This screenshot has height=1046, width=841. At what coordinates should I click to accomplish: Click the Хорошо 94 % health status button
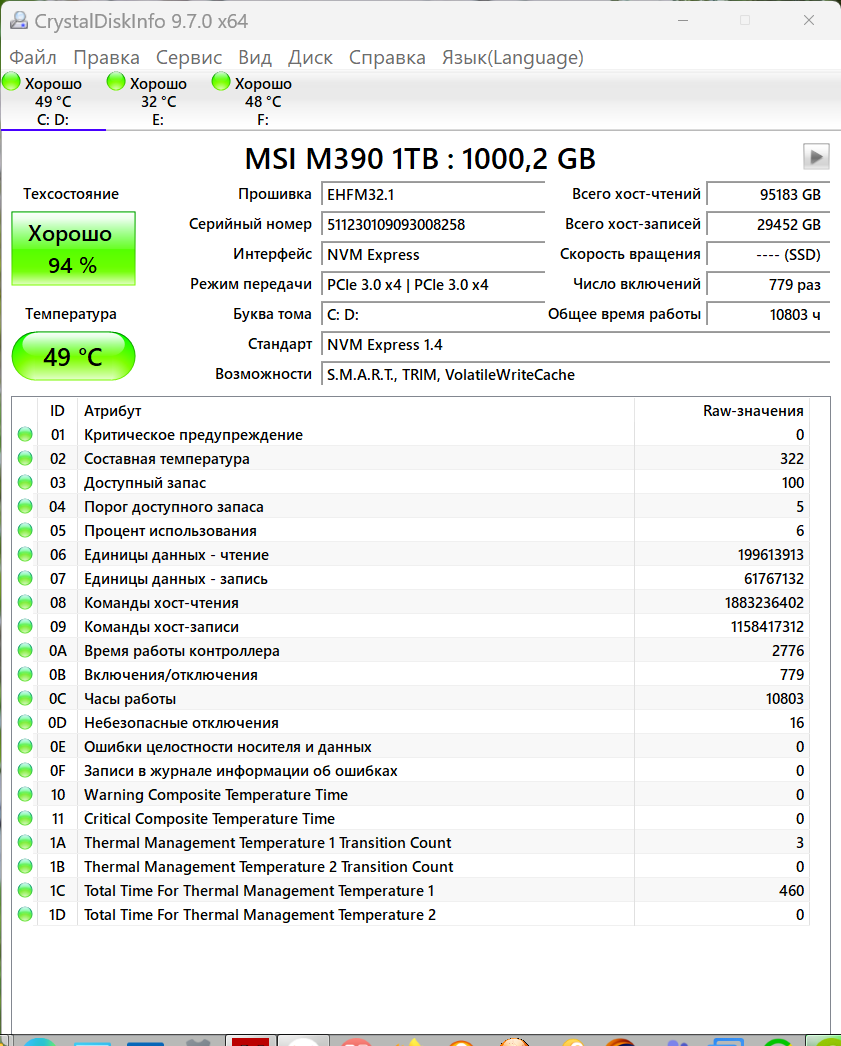tap(73, 248)
